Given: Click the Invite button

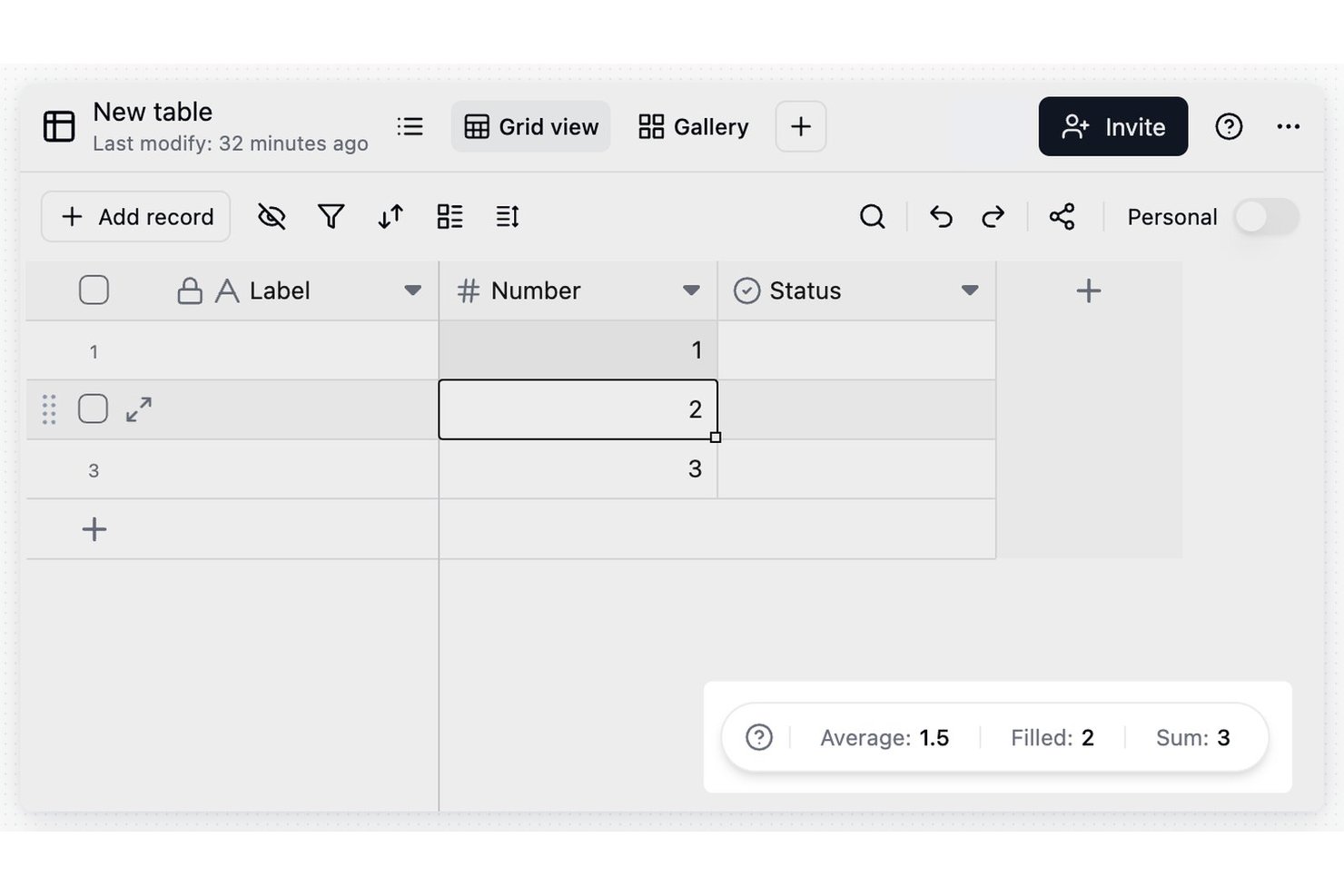Looking at the screenshot, I should click(x=1113, y=126).
